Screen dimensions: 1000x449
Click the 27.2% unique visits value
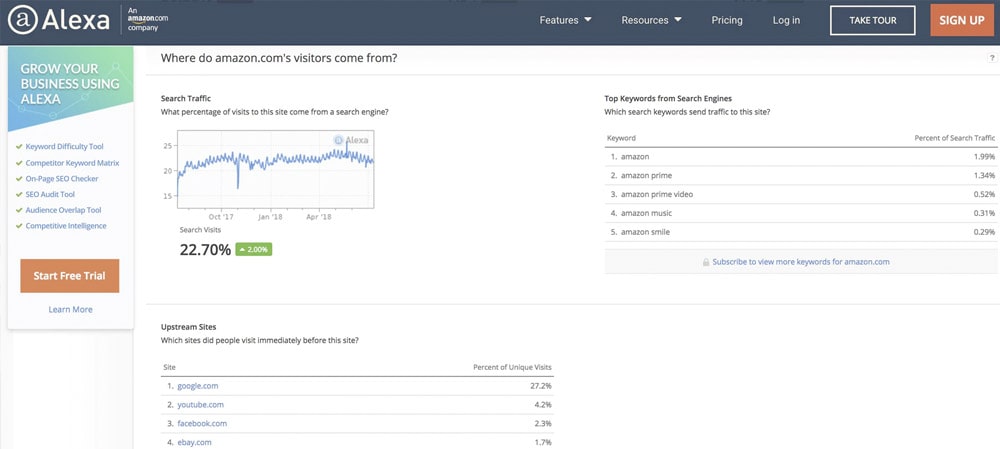pos(541,386)
